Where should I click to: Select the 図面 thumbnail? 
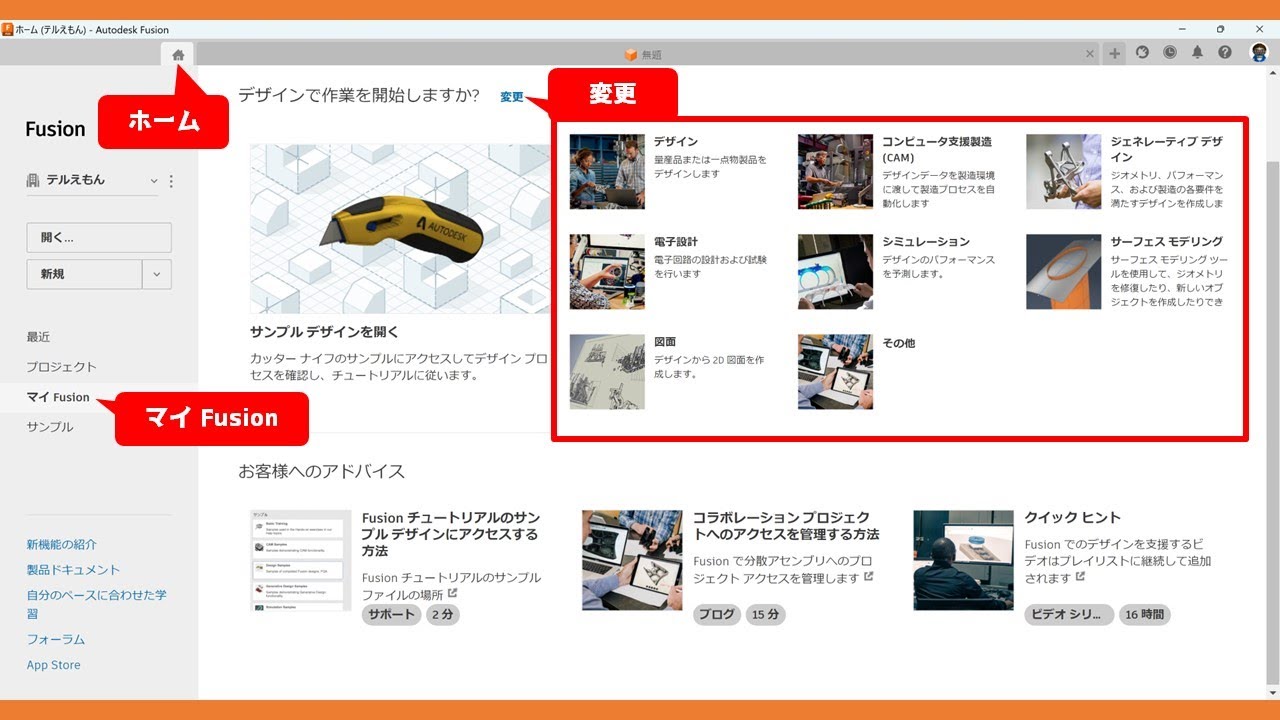(x=607, y=371)
